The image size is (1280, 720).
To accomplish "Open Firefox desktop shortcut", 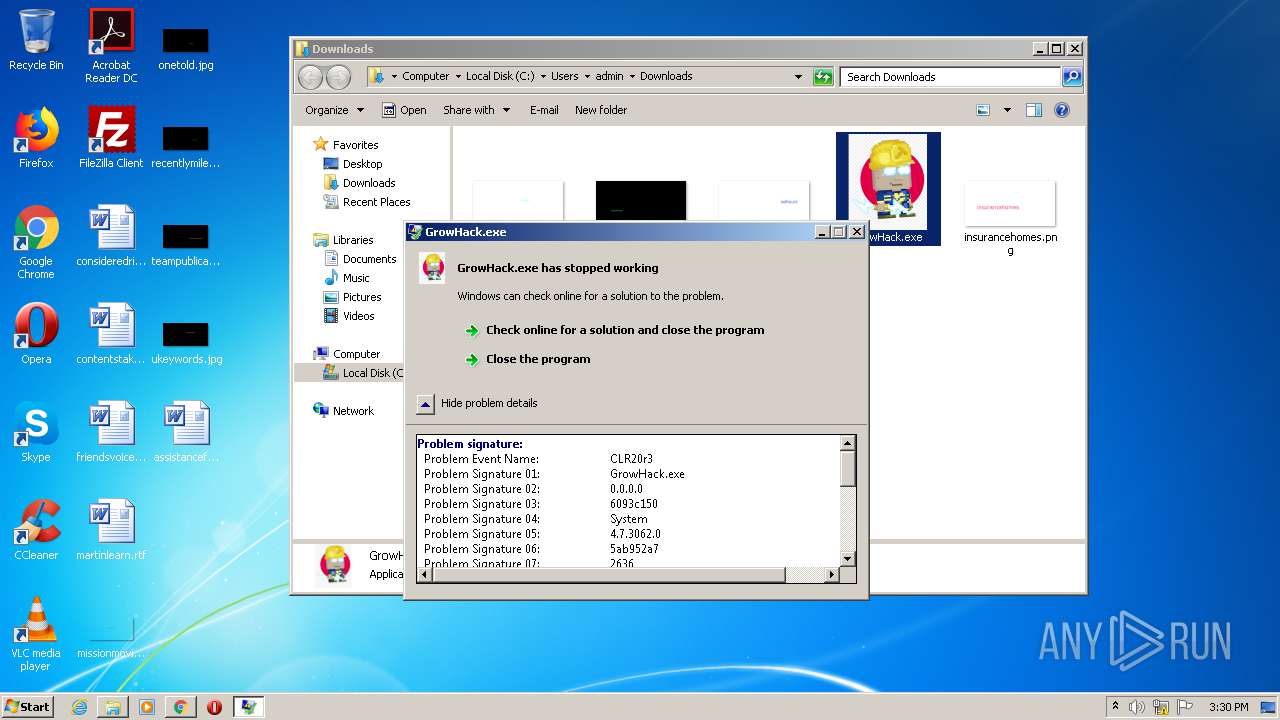I will tap(36, 138).
